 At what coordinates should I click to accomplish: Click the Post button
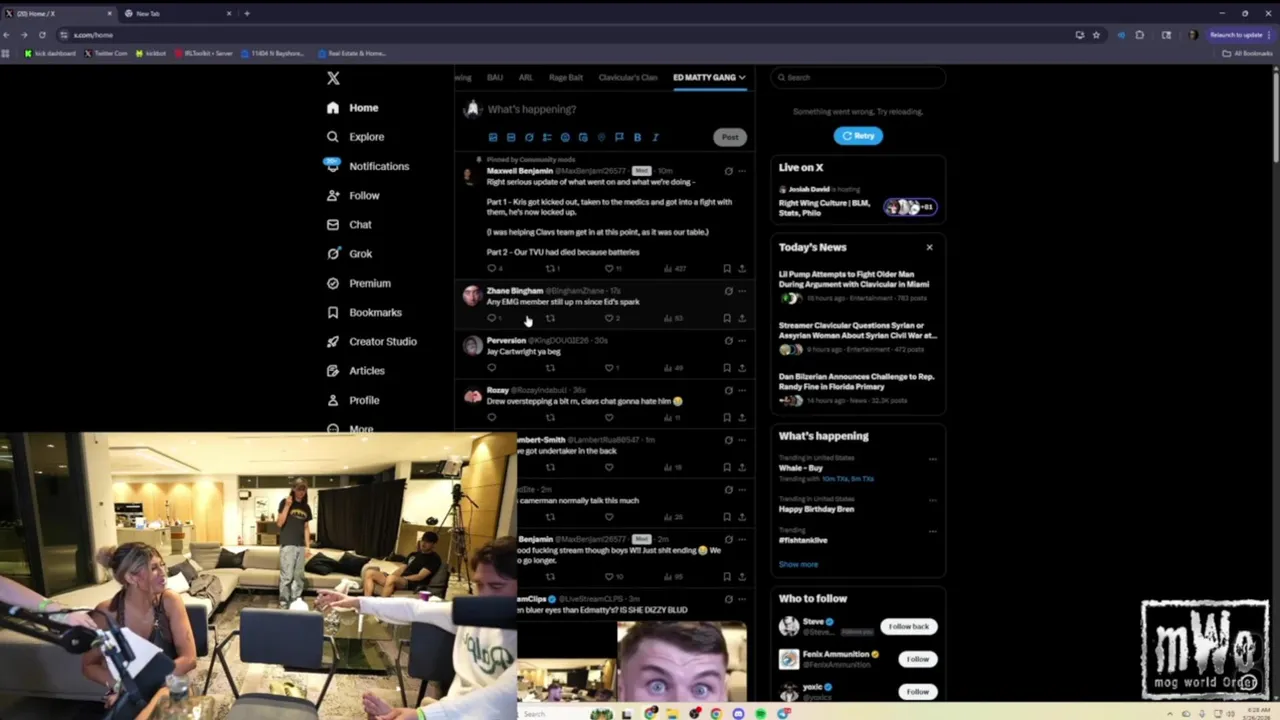[730, 137]
